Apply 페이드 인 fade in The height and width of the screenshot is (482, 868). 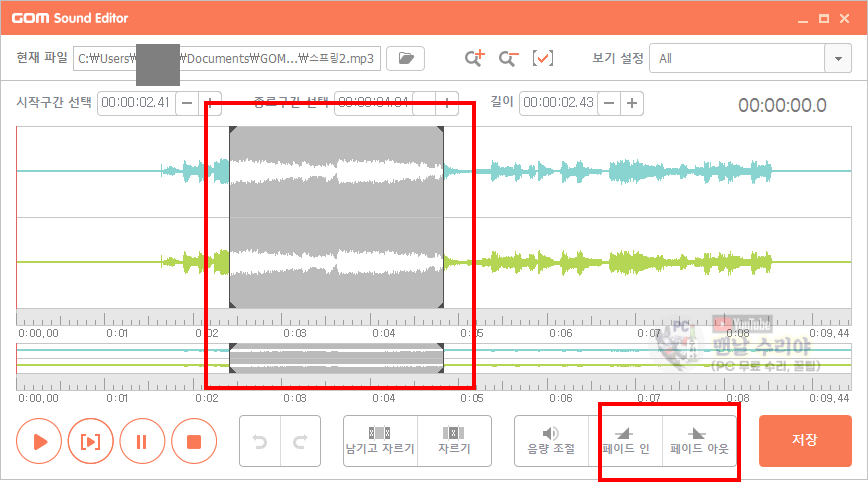[626, 441]
